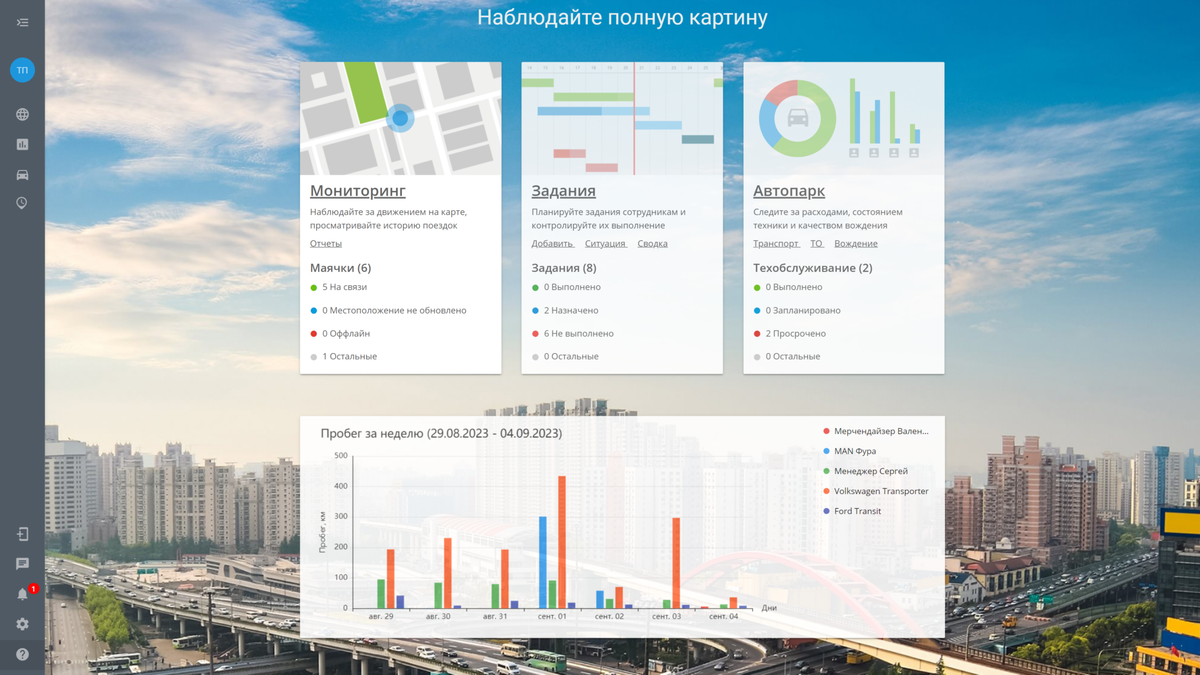Click the Сводка link
Viewport: 1200px width, 675px height.
click(x=653, y=243)
